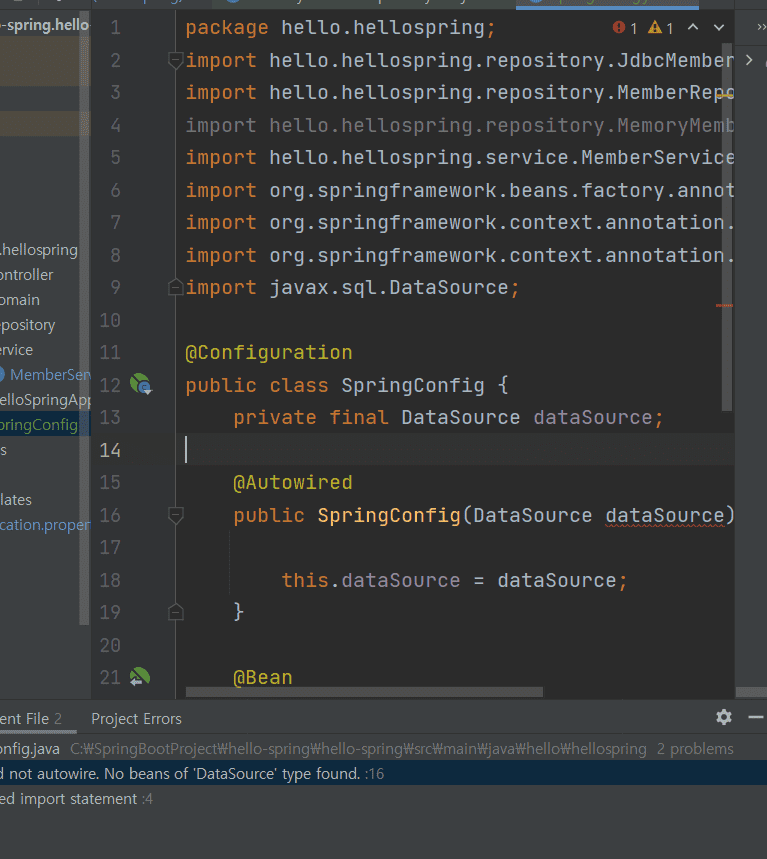Image resolution: width=767 pixels, height=859 pixels.
Task: Switch to the Project Errors tab
Action: (136, 718)
